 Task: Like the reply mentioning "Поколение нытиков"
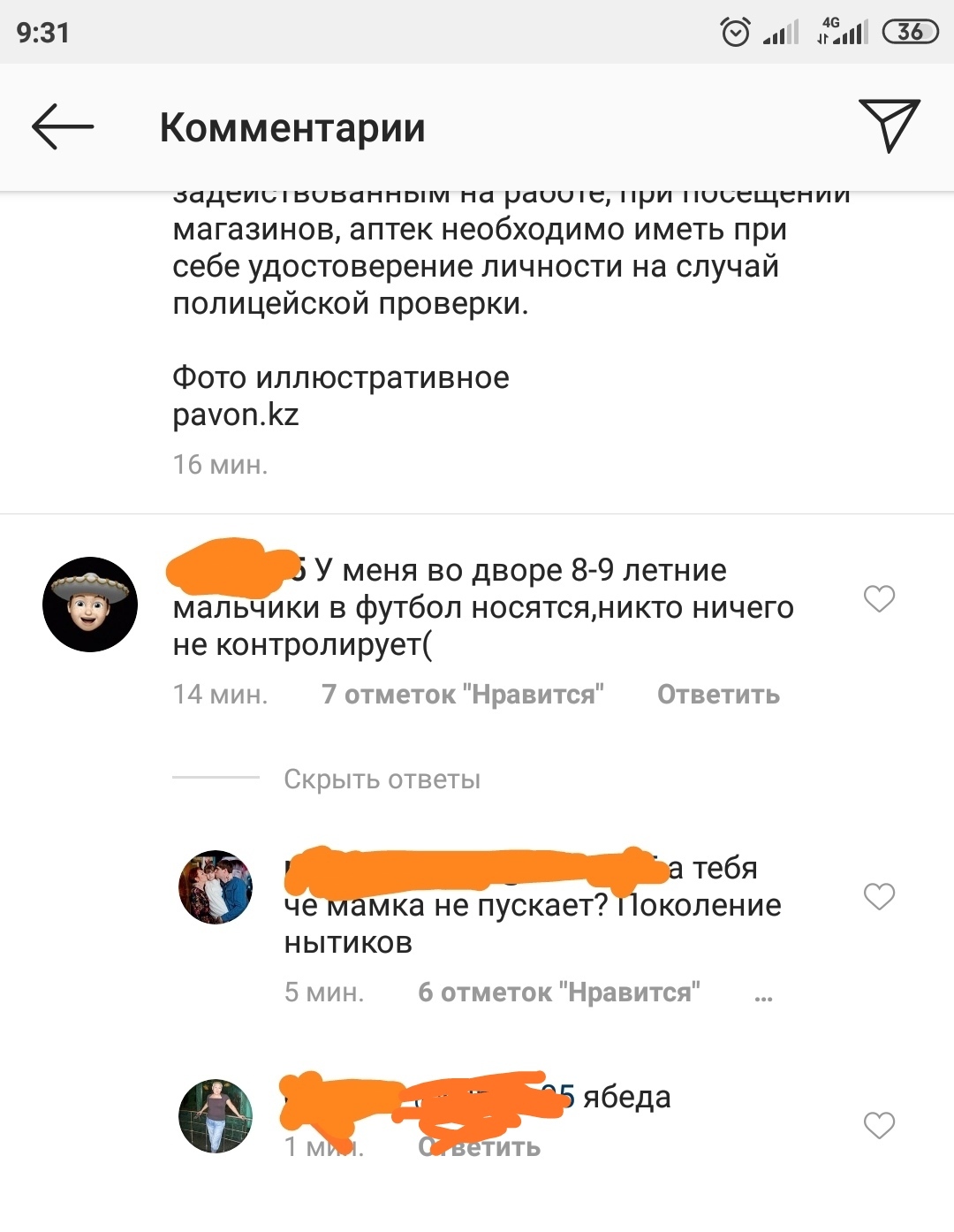[x=879, y=896]
